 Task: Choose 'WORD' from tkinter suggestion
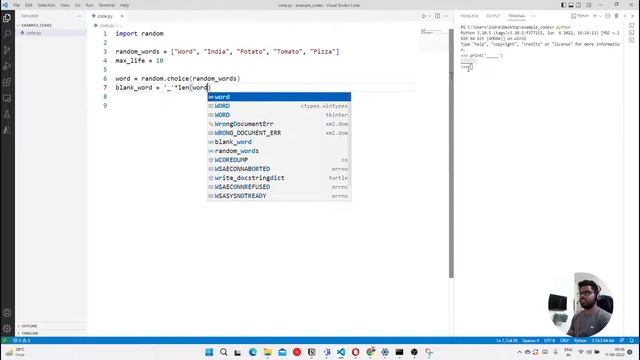[279, 115]
